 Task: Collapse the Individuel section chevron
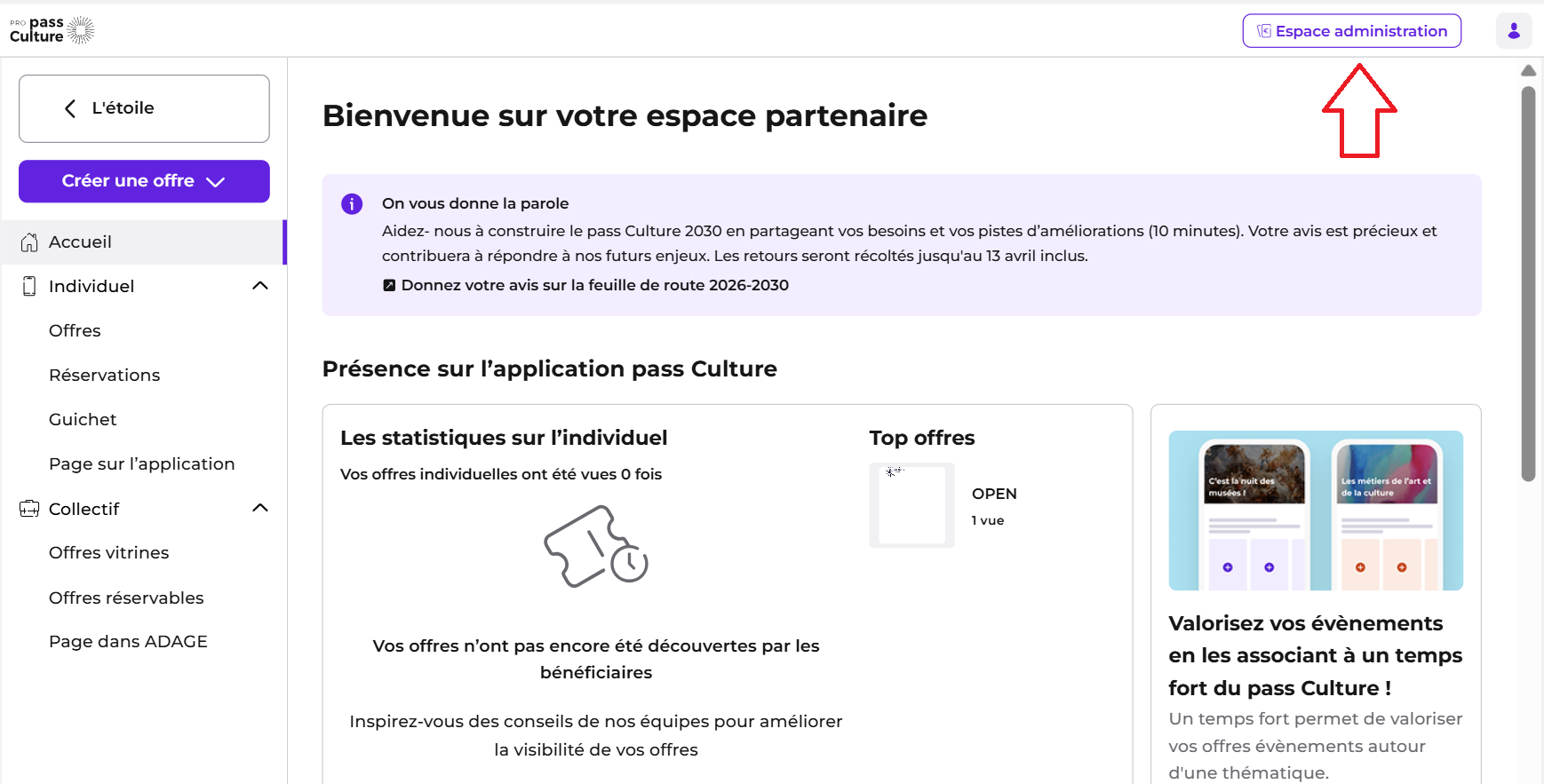pos(260,286)
